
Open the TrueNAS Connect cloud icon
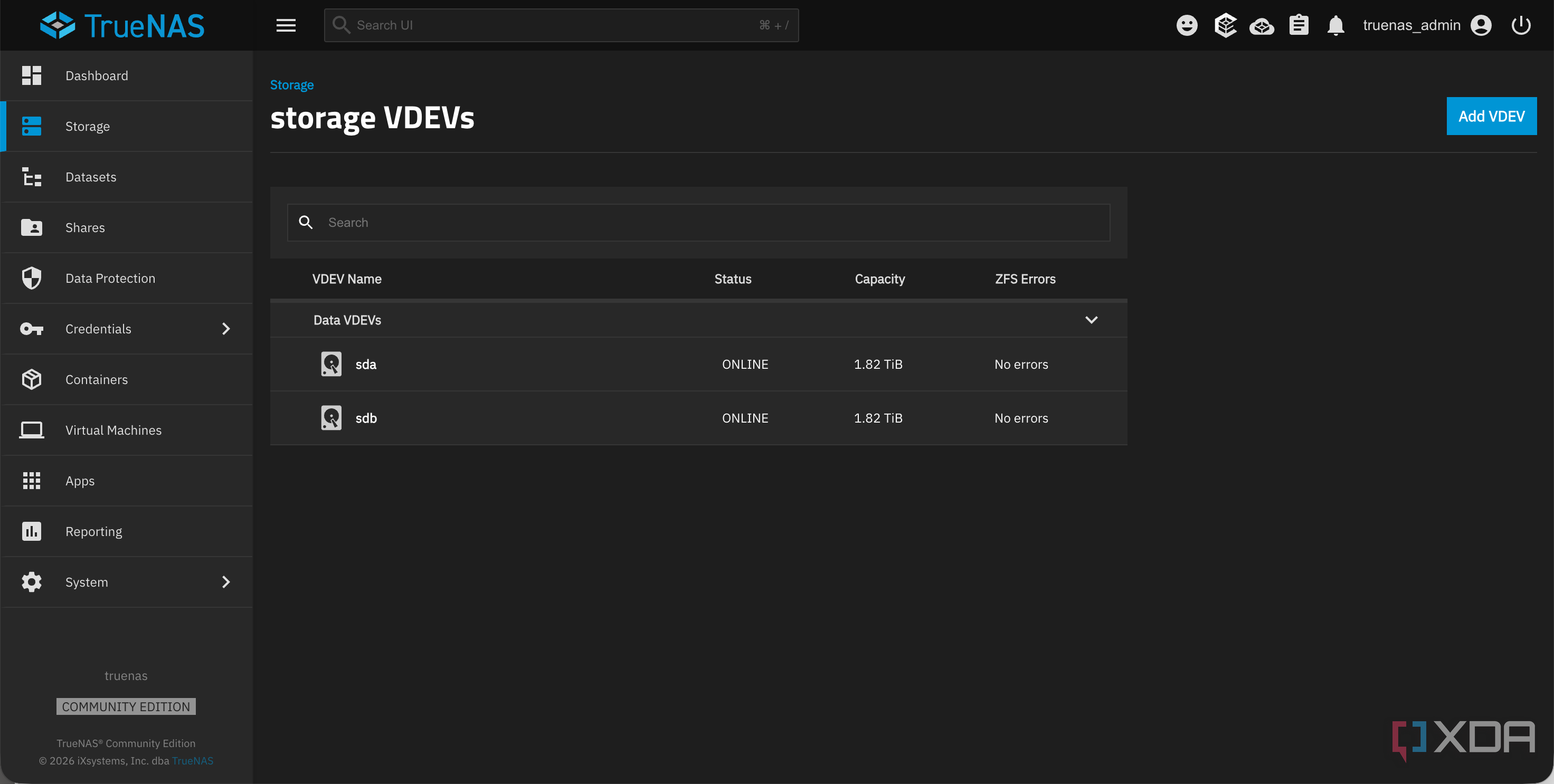(x=1262, y=26)
